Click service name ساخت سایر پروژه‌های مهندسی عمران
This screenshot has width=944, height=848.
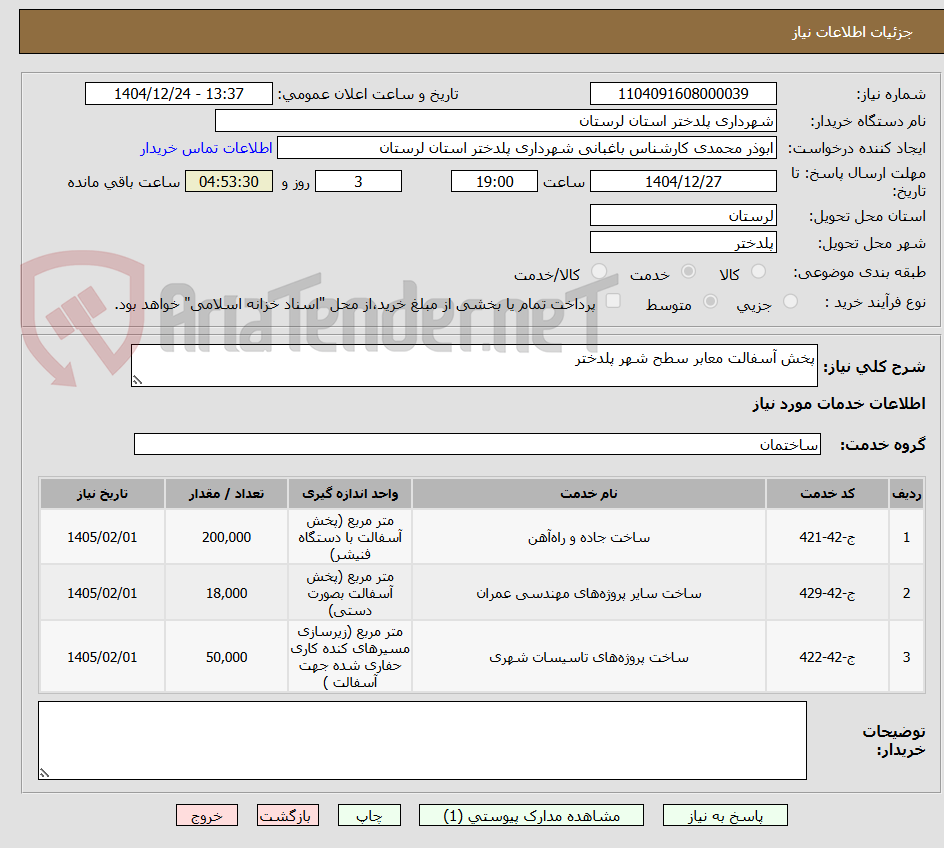[x=589, y=593]
